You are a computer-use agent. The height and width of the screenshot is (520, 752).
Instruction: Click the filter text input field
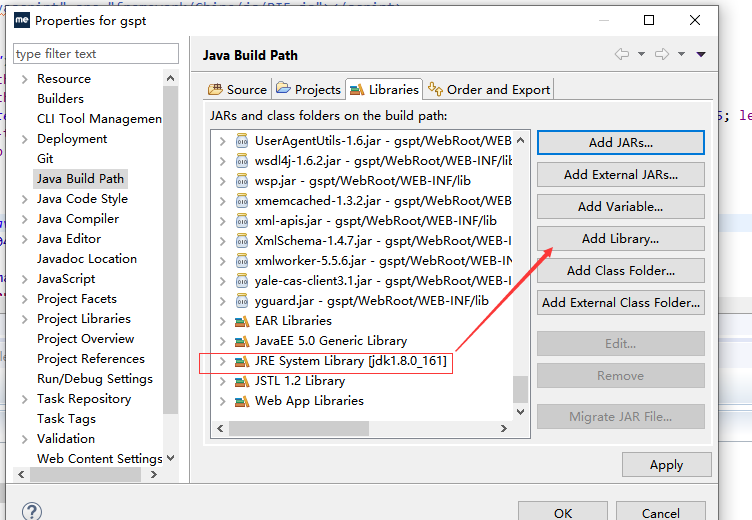point(96,54)
